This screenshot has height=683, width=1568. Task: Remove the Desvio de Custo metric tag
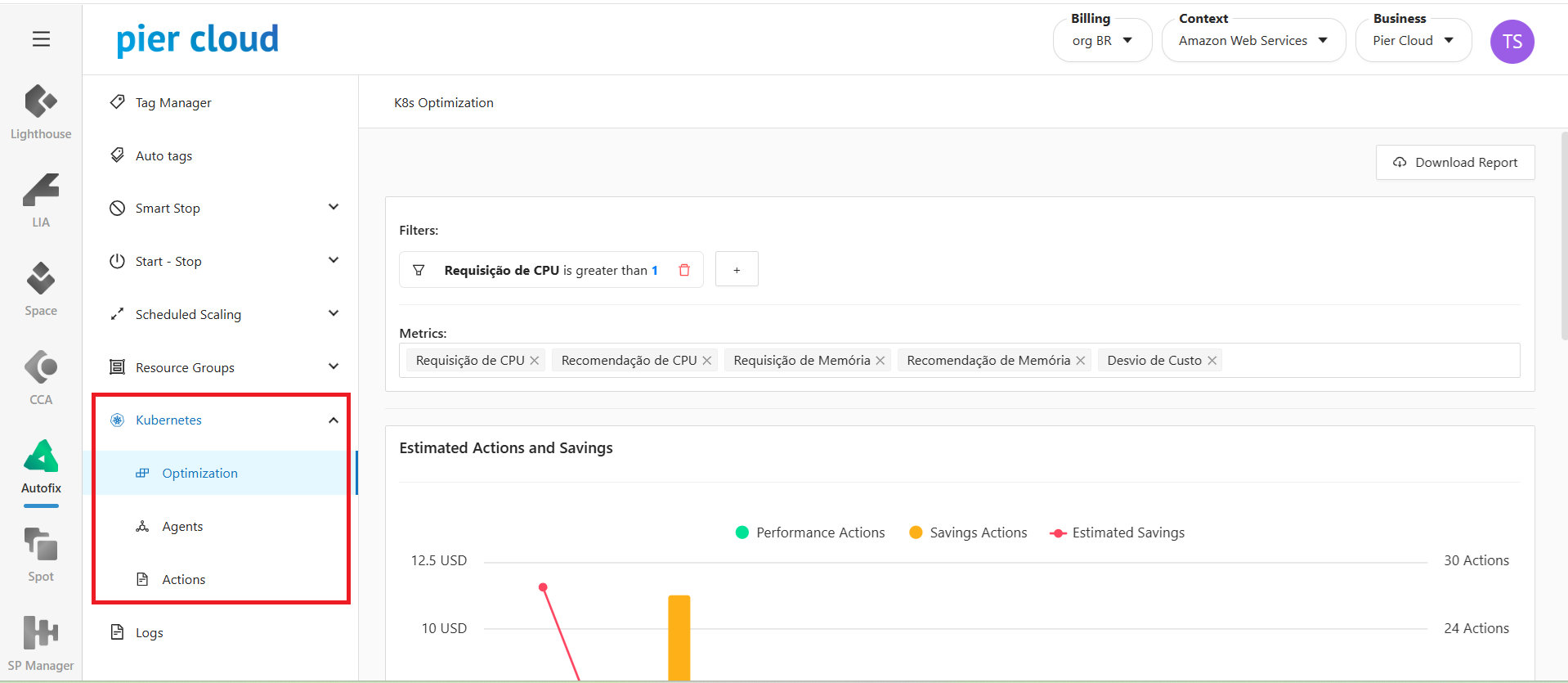coord(1212,361)
